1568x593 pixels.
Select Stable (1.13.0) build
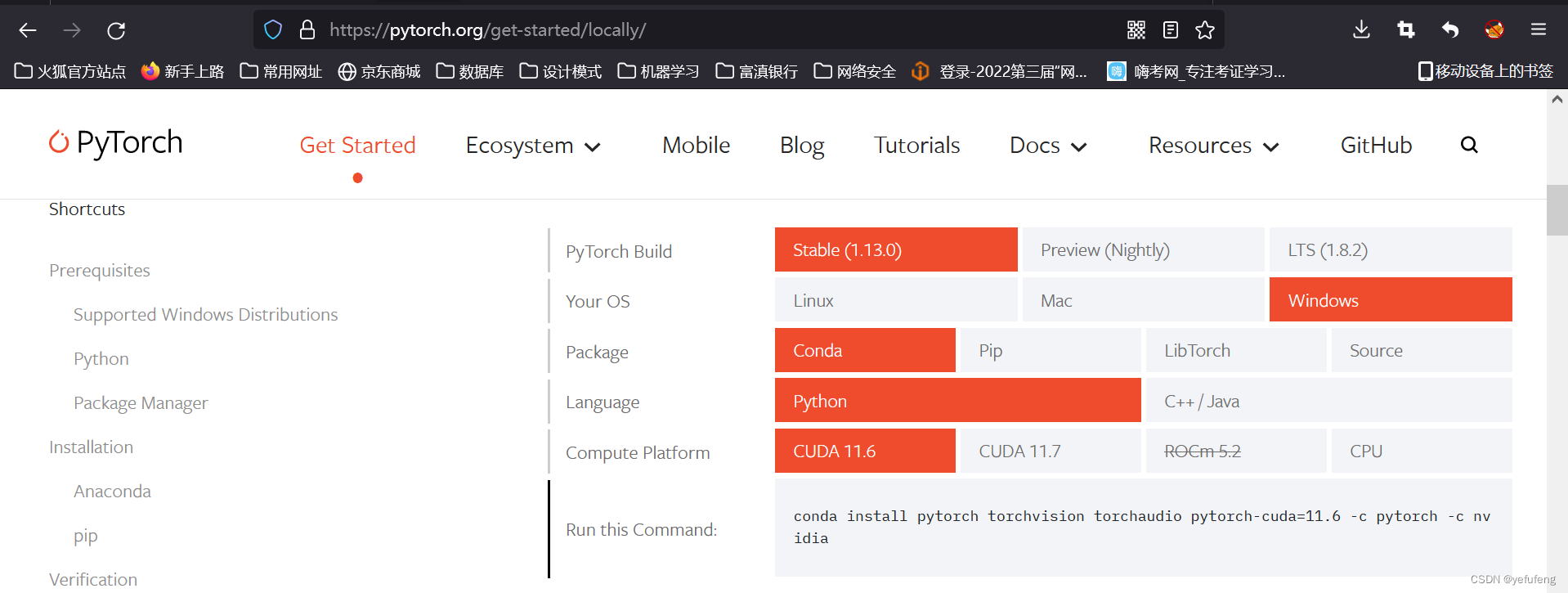pyautogui.click(x=896, y=249)
